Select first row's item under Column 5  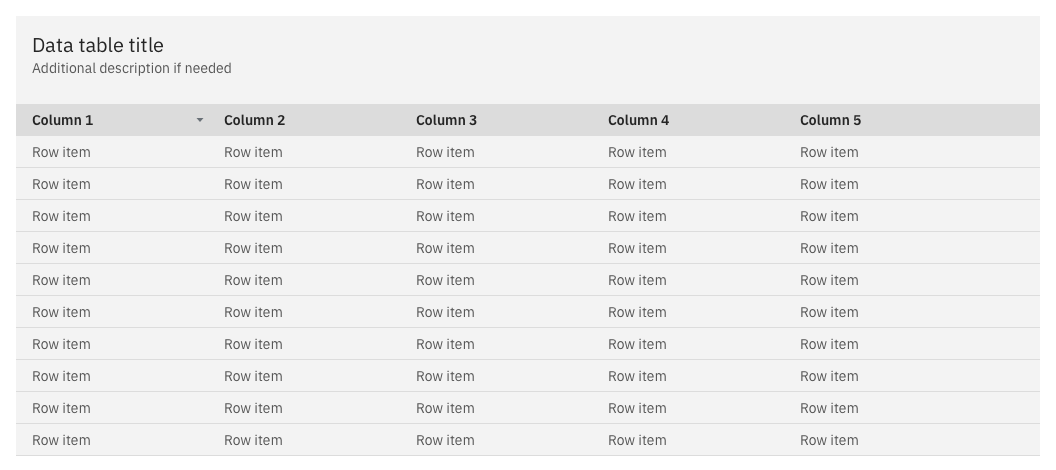coord(829,152)
